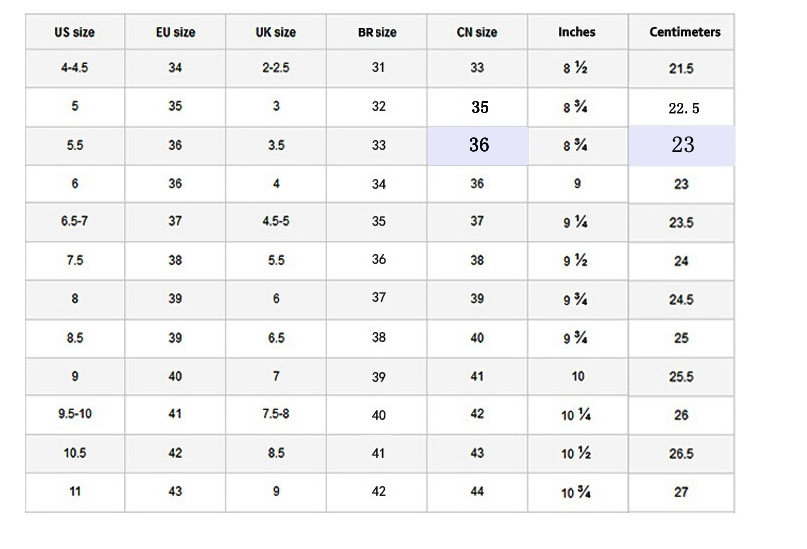Click the US size 6.5-7 cell

click(75, 221)
